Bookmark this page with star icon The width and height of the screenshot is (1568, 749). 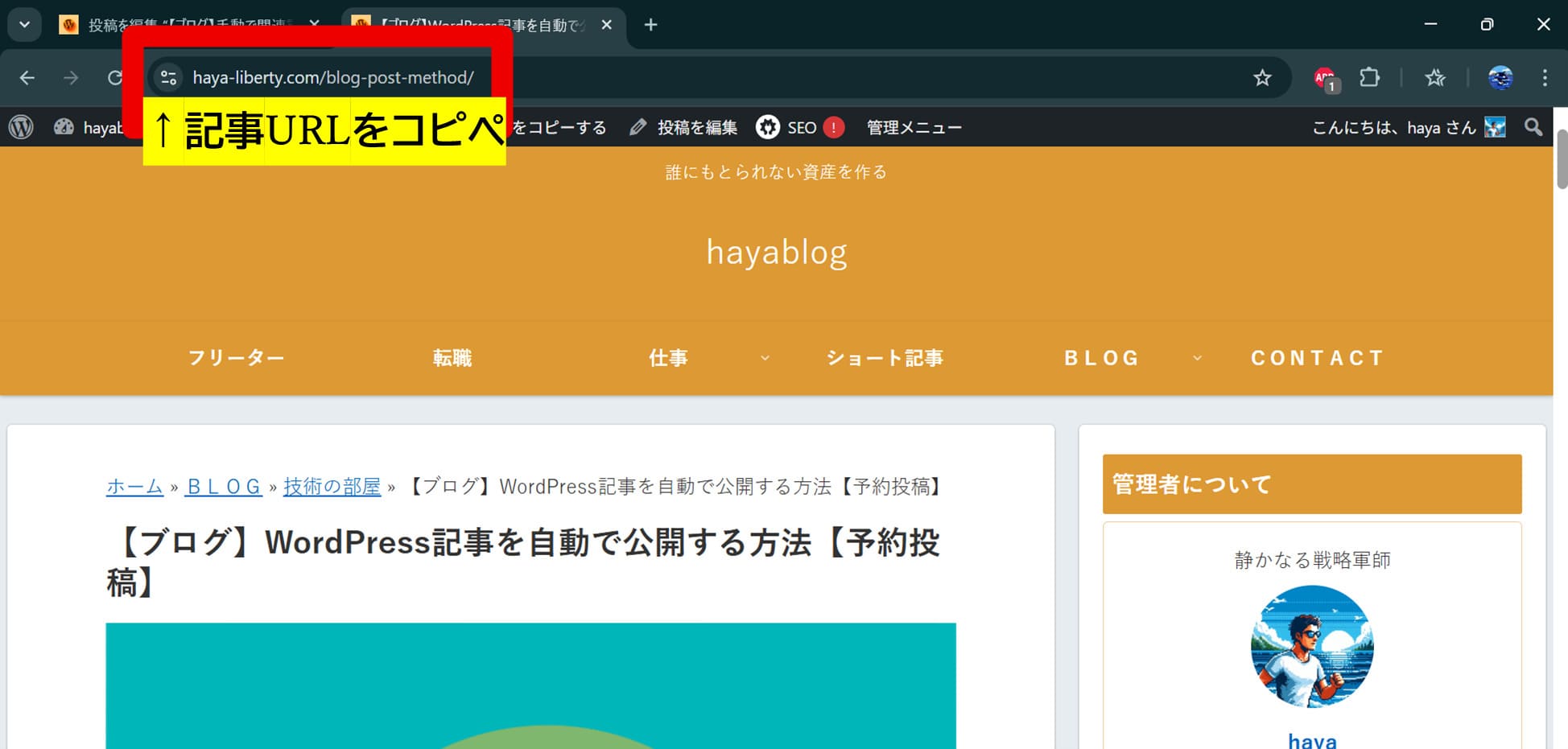1262,78
